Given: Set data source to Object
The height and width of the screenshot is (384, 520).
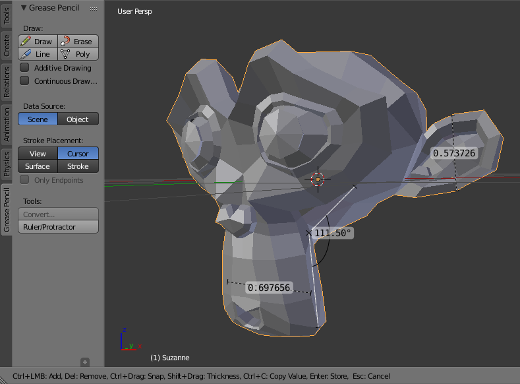Looking at the screenshot, I should point(78,119).
